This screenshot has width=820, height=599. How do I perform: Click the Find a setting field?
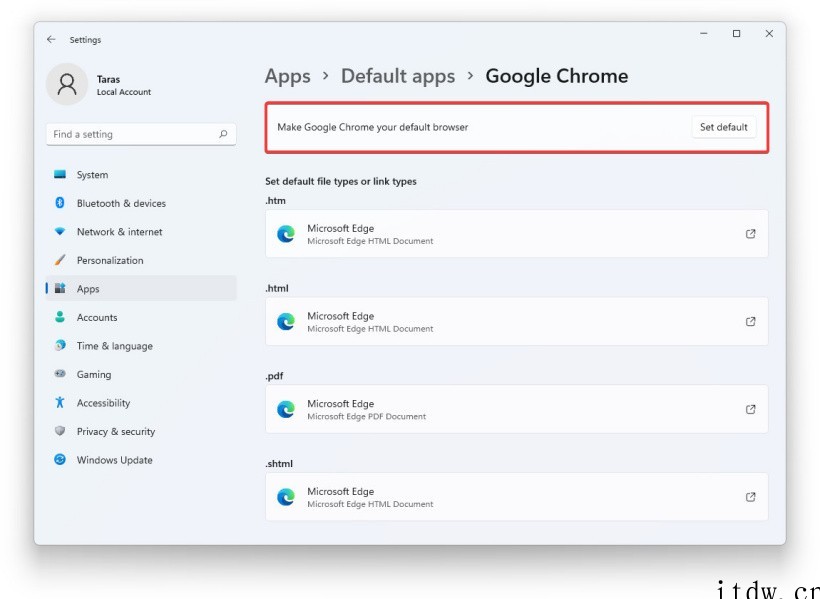tap(141, 134)
